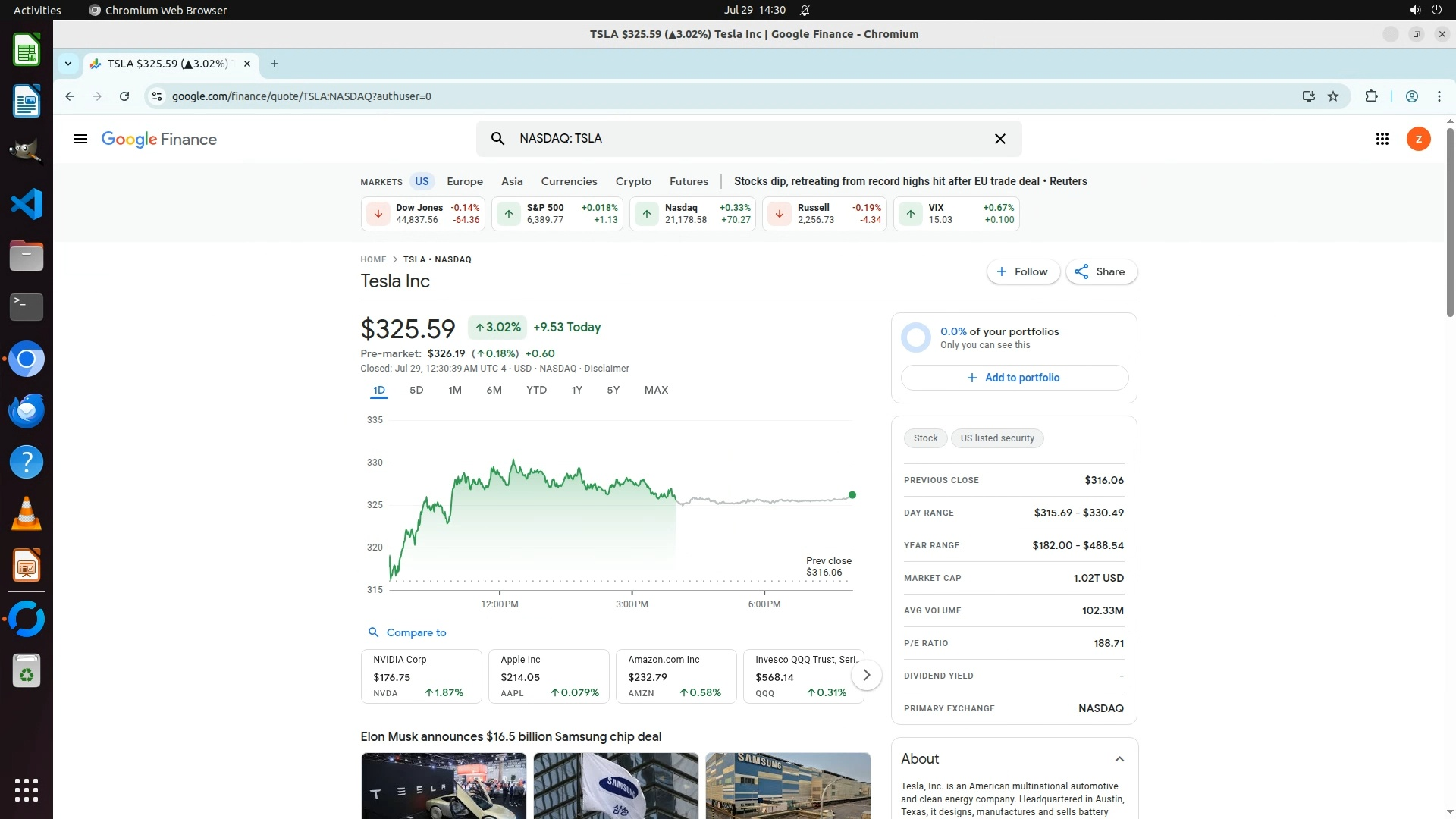Reload the page
This screenshot has width=1456, height=819.
tap(124, 96)
